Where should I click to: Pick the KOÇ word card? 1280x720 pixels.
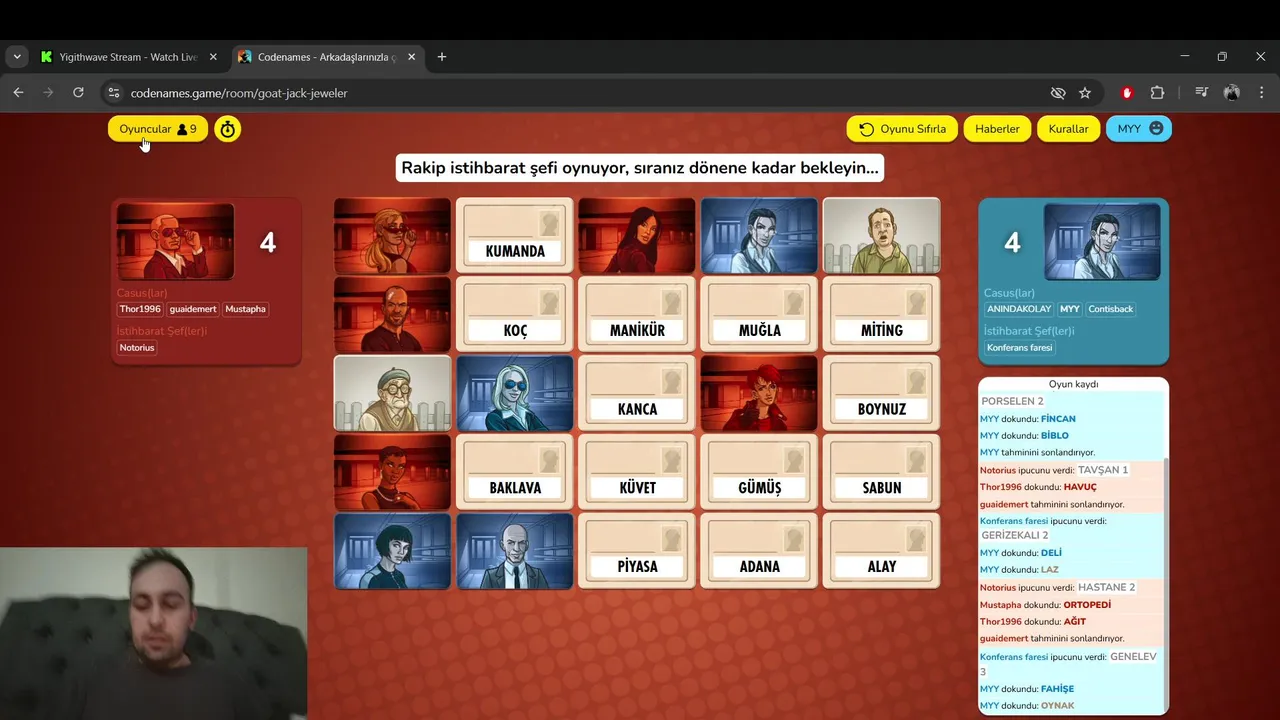pyautogui.click(x=515, y=315)
